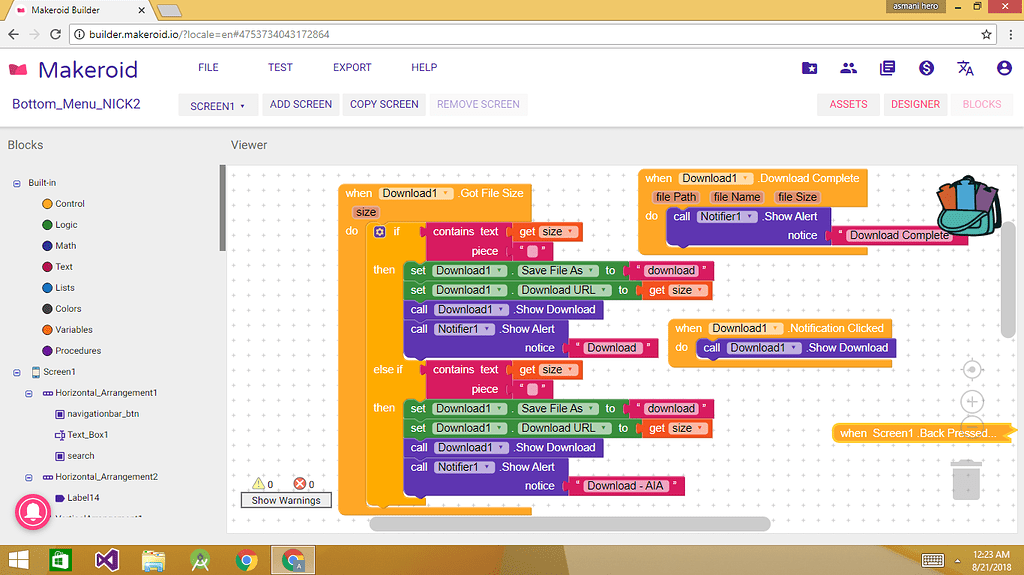The width and height of the screenshot is (1024, 575).
Task: Click the Show Warnings button
Action: point(286,500)
